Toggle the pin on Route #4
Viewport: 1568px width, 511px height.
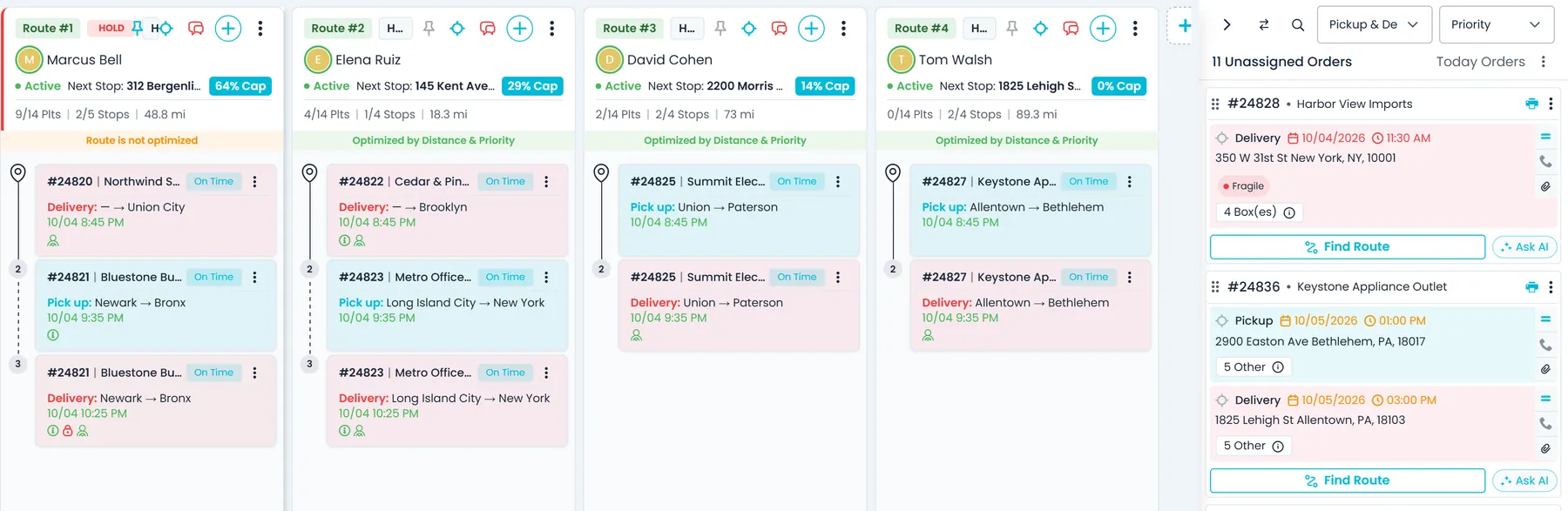click(1011, 29)
